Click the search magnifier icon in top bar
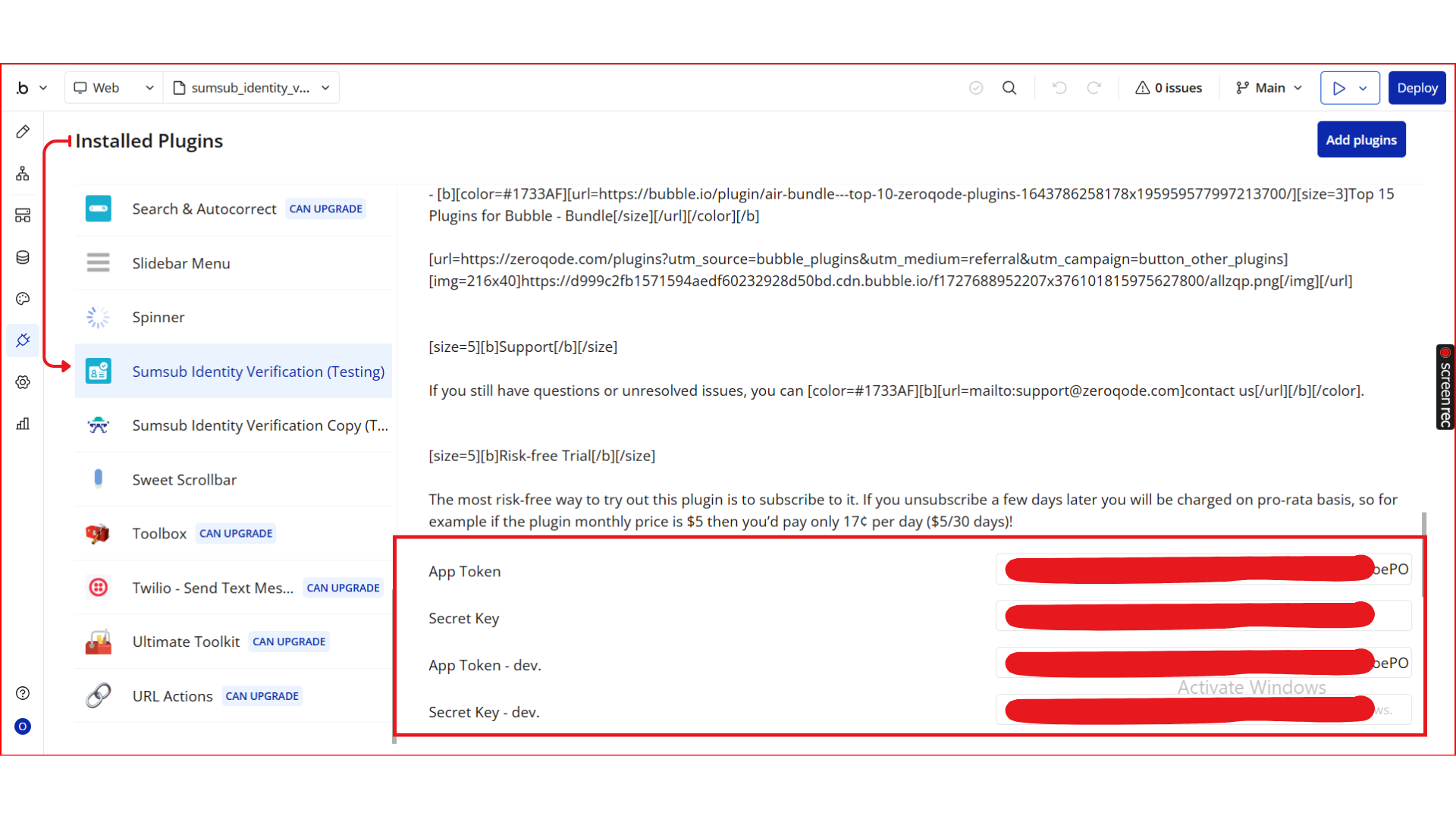Viewport: 1456px width, 819px height. point(1009,88)
